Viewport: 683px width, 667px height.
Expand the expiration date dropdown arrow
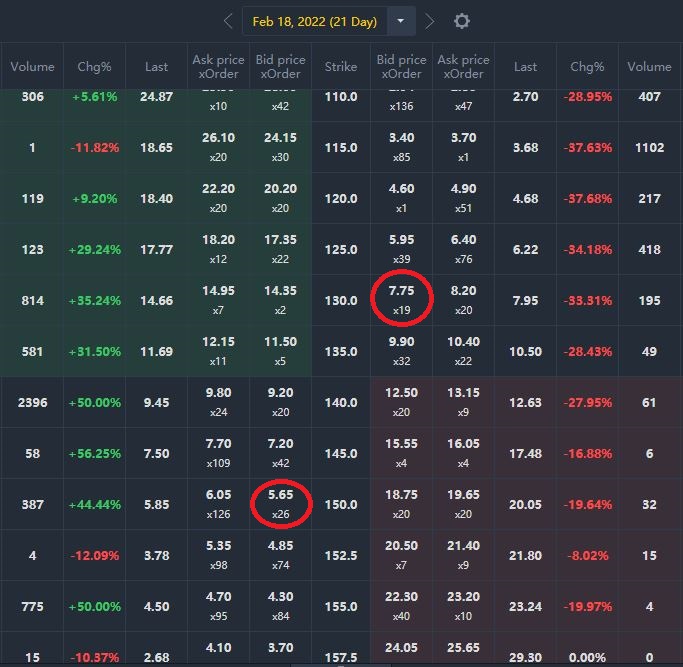(x=402, y=21)
